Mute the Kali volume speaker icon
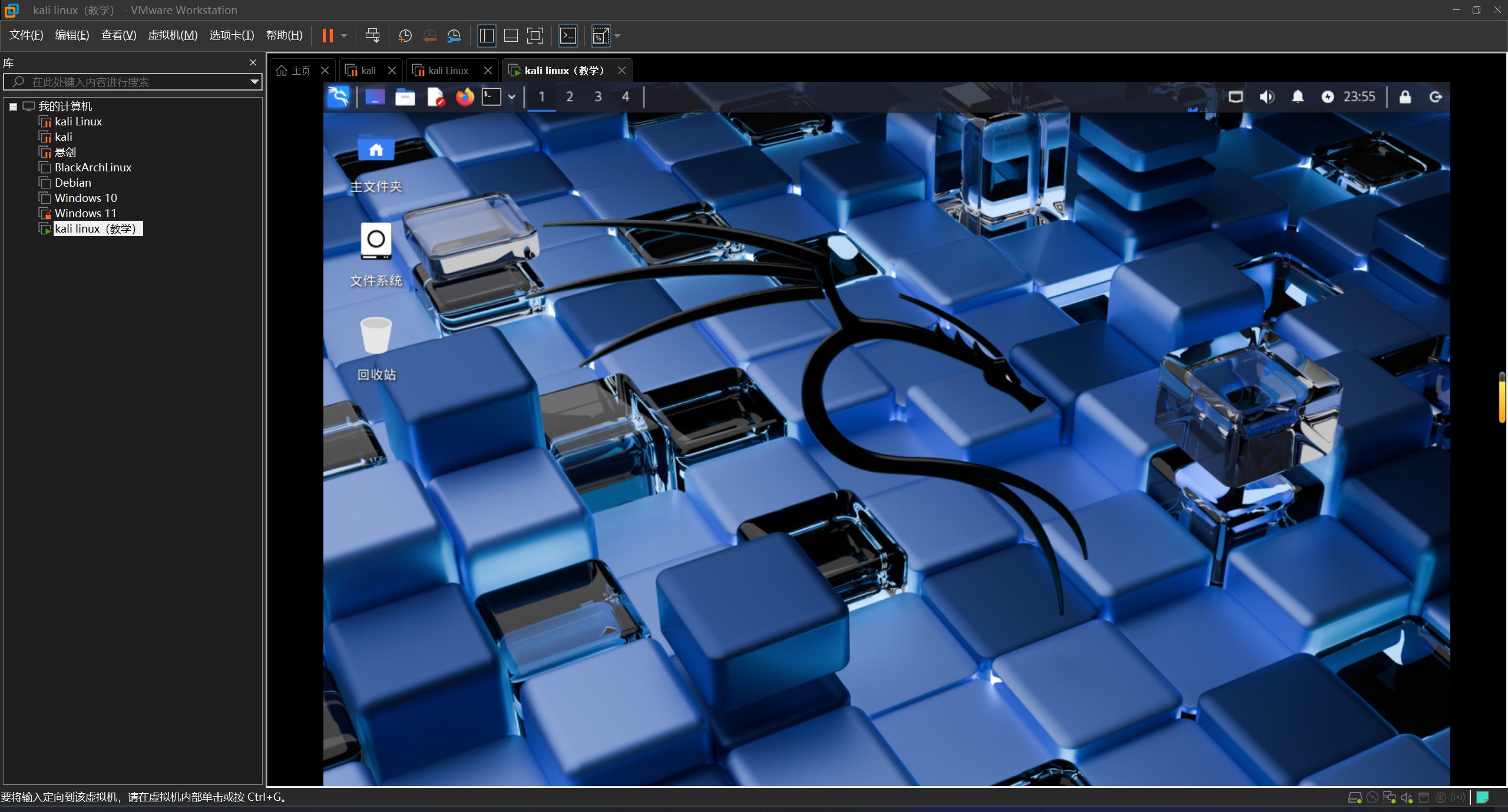 click(x=1266, y=97)
